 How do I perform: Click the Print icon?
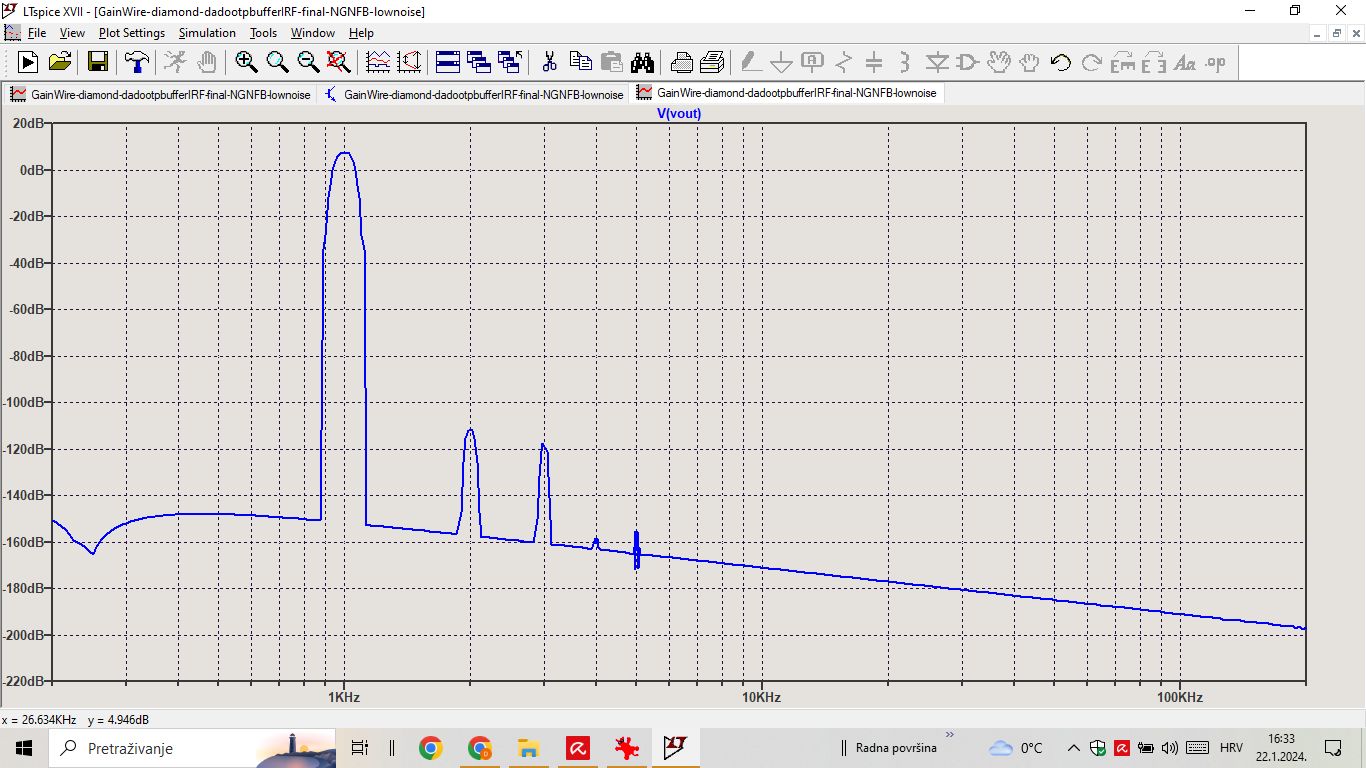click(712, 62)
